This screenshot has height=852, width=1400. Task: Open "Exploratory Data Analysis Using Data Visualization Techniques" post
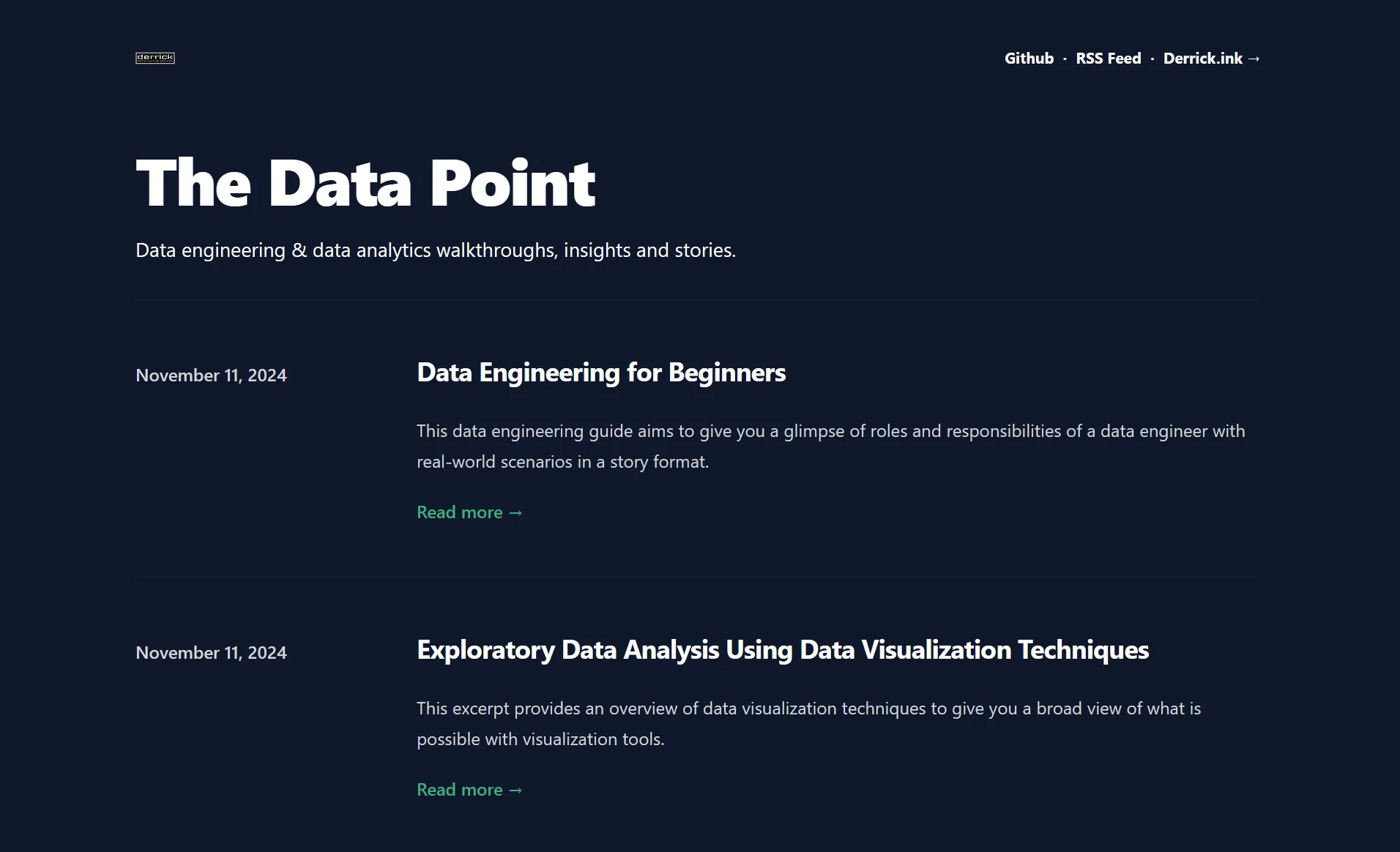click(783, 650)
